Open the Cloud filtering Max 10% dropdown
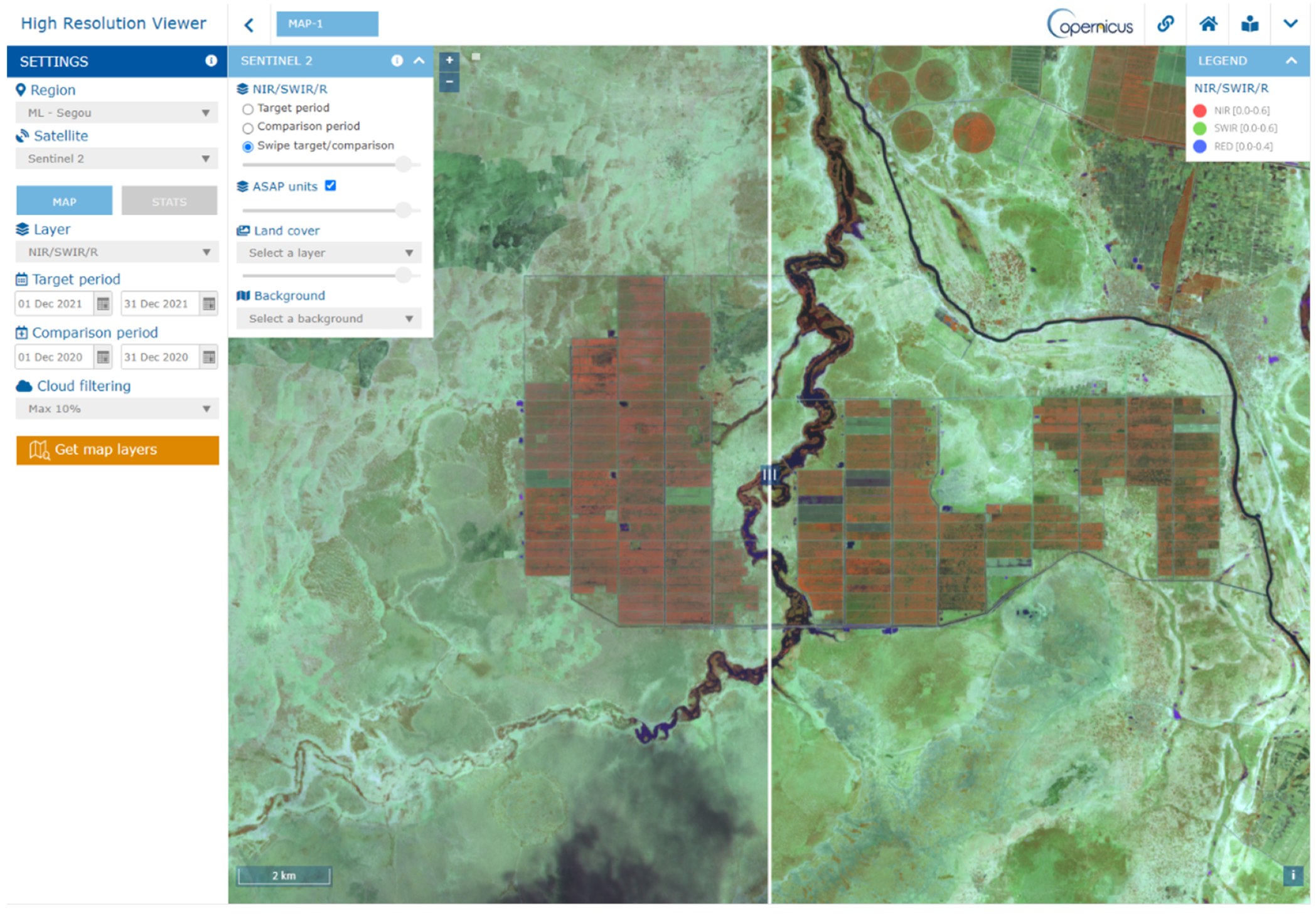 117,409
